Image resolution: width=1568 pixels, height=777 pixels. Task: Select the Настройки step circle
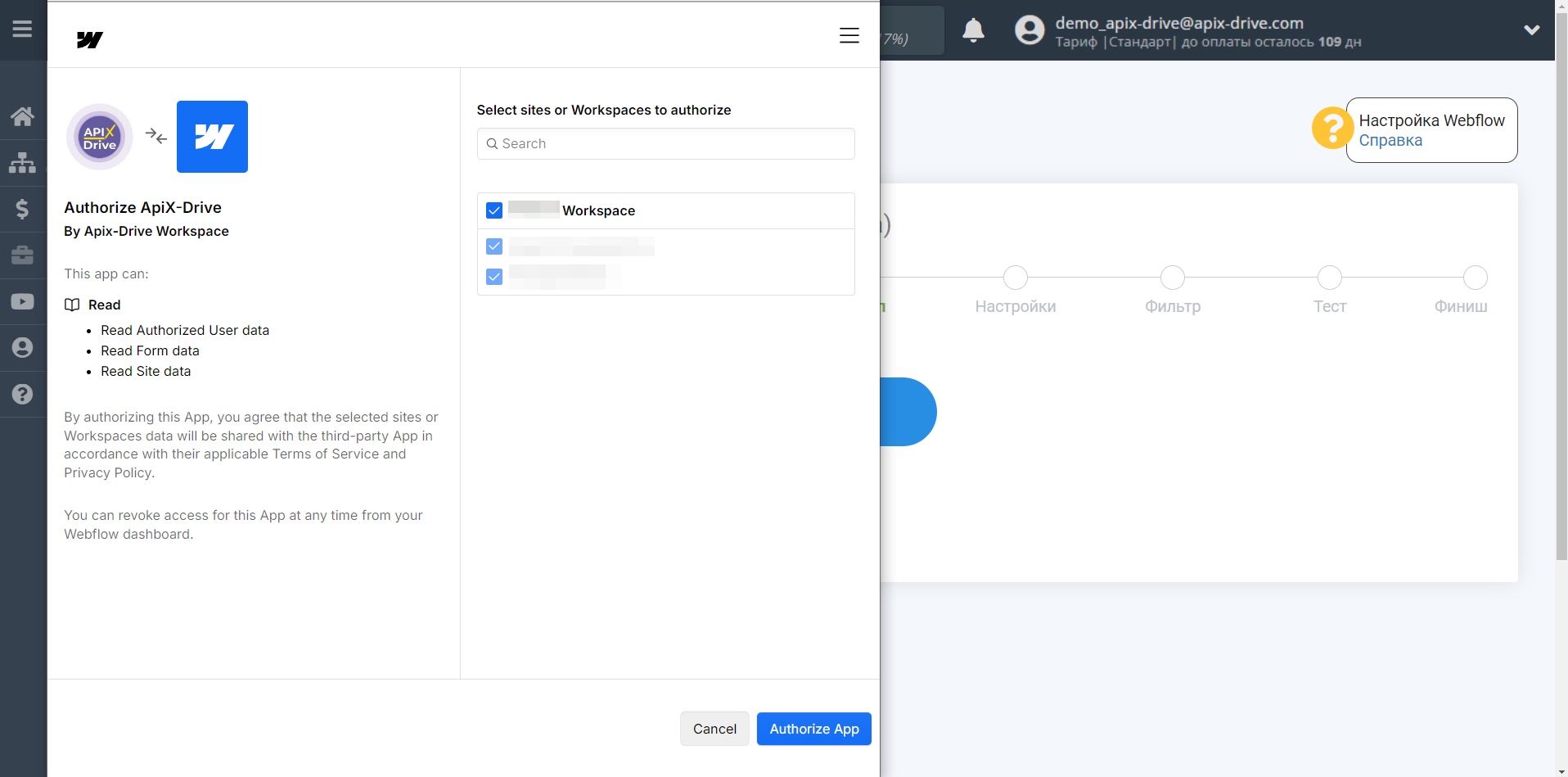click(1016, 278)
